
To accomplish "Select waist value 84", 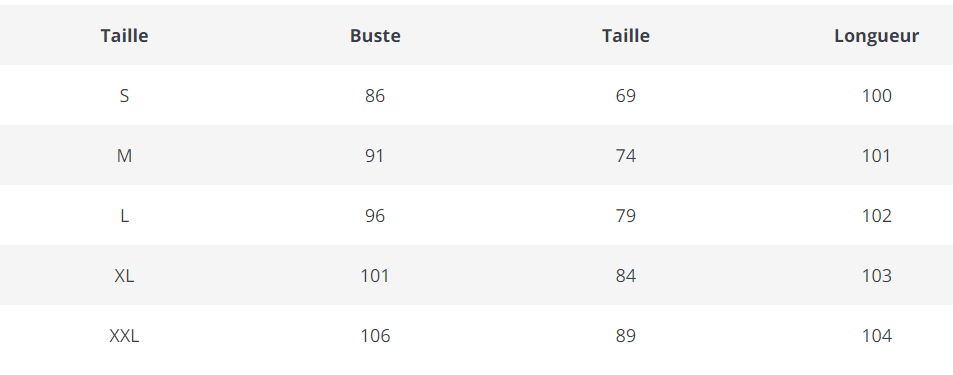I will [626, 276].
